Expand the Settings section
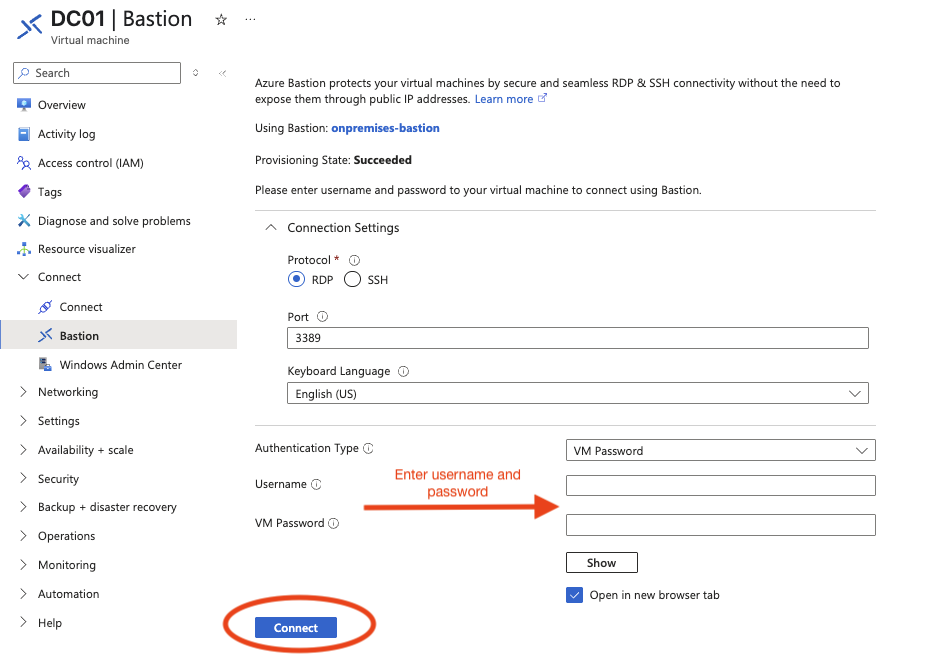 [23, 420]
